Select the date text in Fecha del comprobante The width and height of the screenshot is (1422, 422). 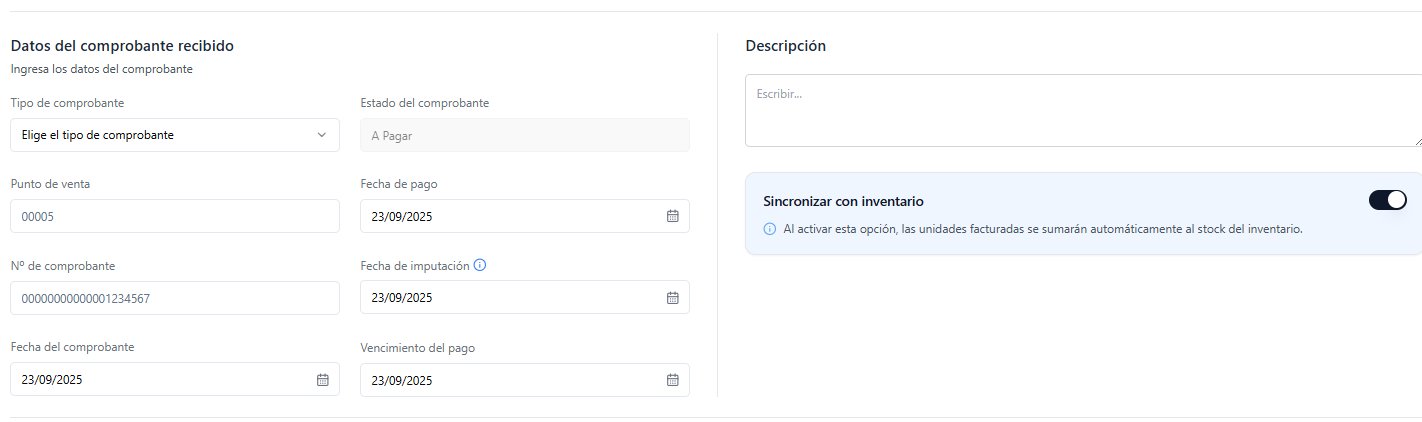pyautogui.click(x=52, y=380)
